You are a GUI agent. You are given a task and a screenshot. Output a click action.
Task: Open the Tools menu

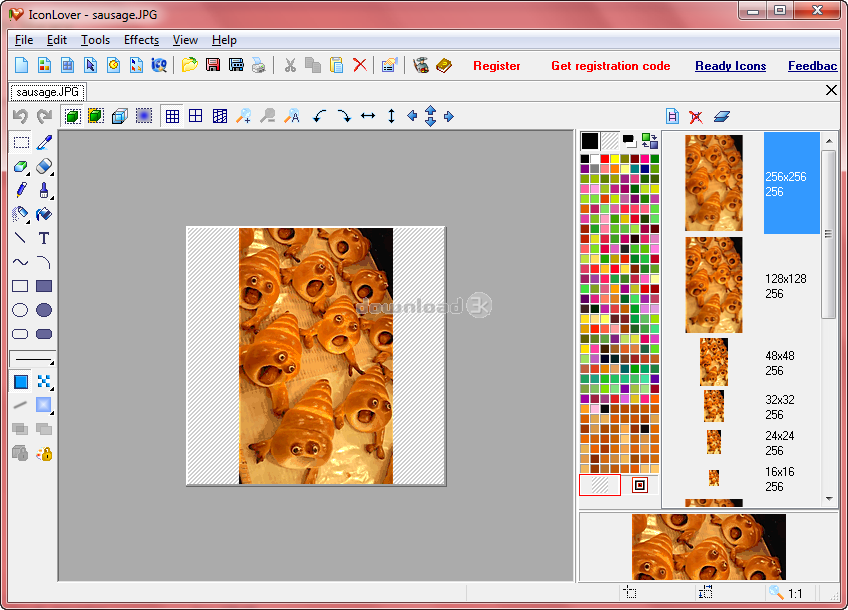pos(95,40)
